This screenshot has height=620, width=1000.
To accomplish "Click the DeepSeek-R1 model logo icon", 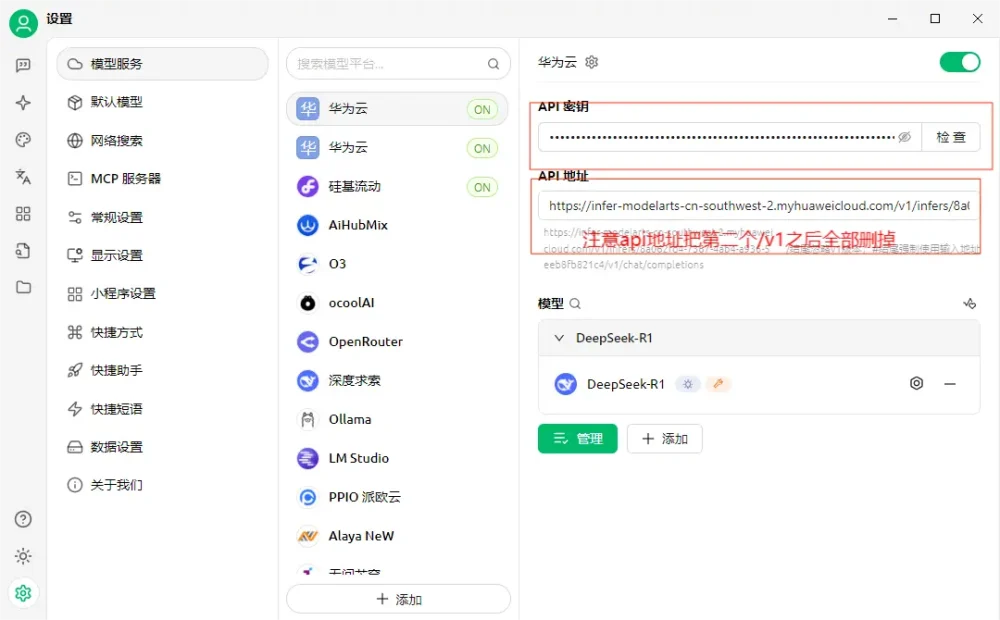I will tap(565, 384).
